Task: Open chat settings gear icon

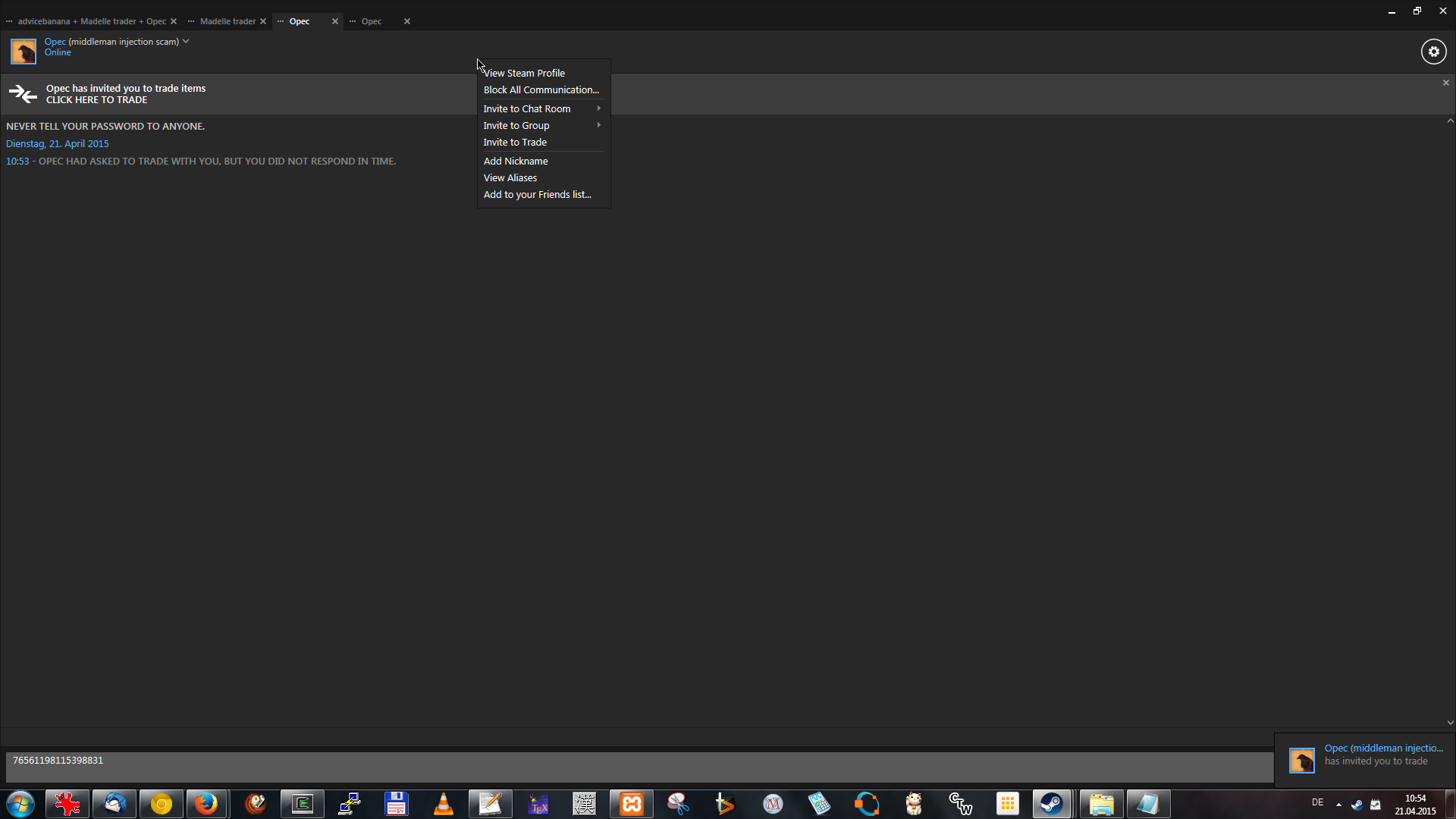Action: pyautogui.click(x=1433, y=52)
